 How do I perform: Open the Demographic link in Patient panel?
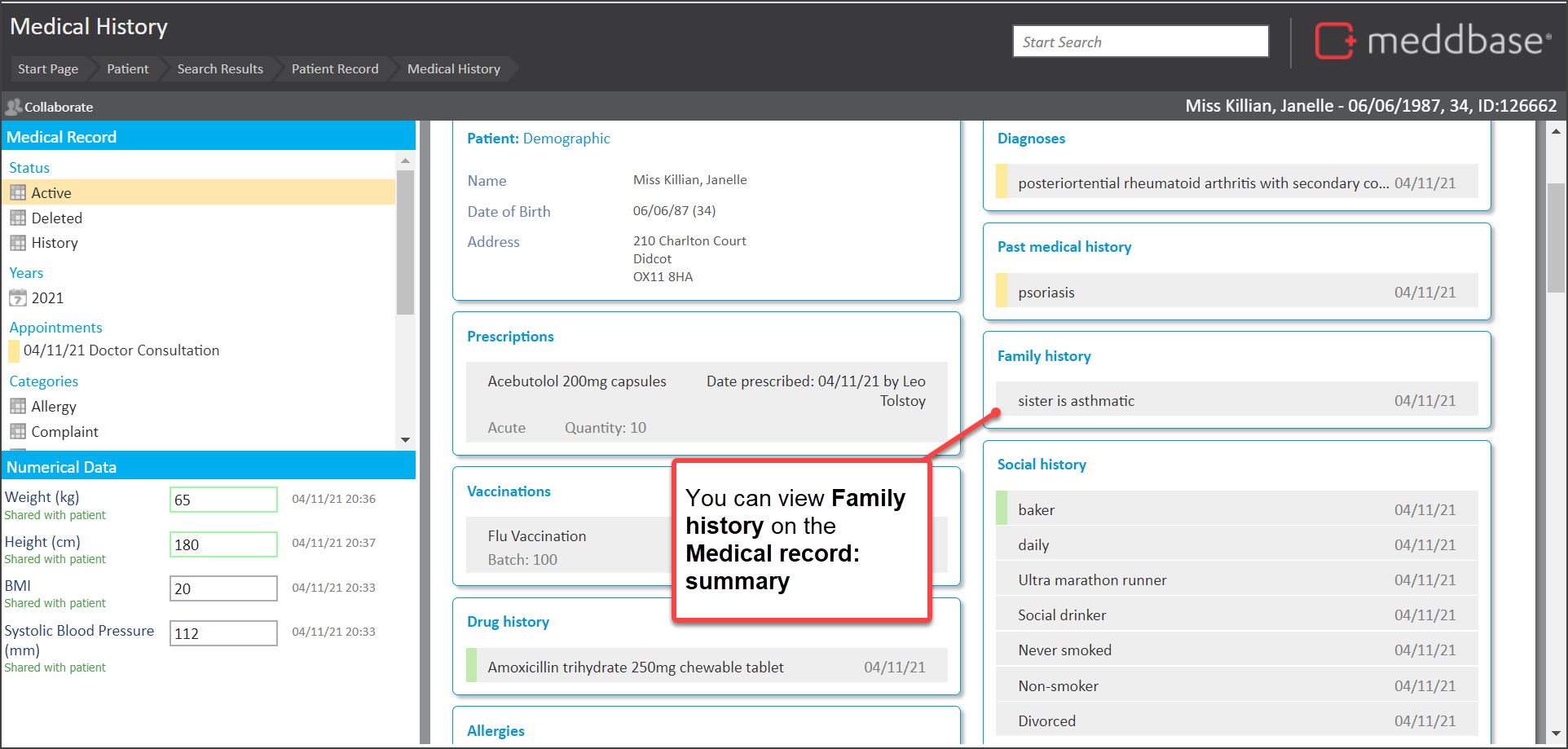pyautogui.click(x=566, y=139)
